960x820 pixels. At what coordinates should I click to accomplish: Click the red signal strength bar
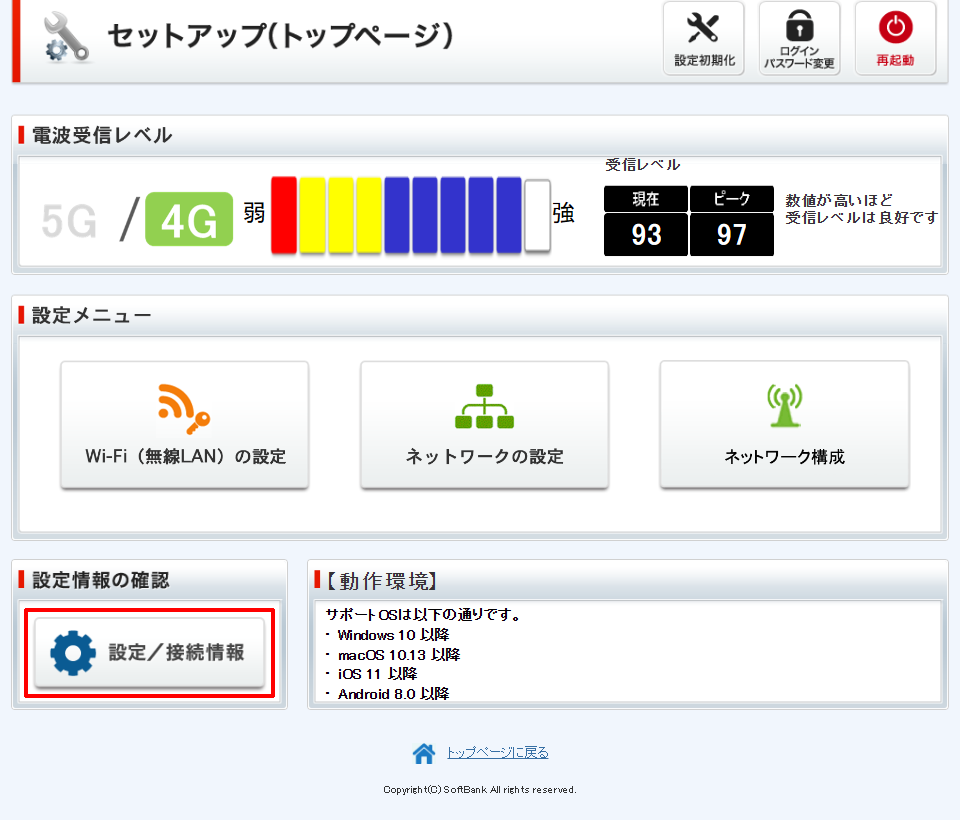tap(284, 214)
